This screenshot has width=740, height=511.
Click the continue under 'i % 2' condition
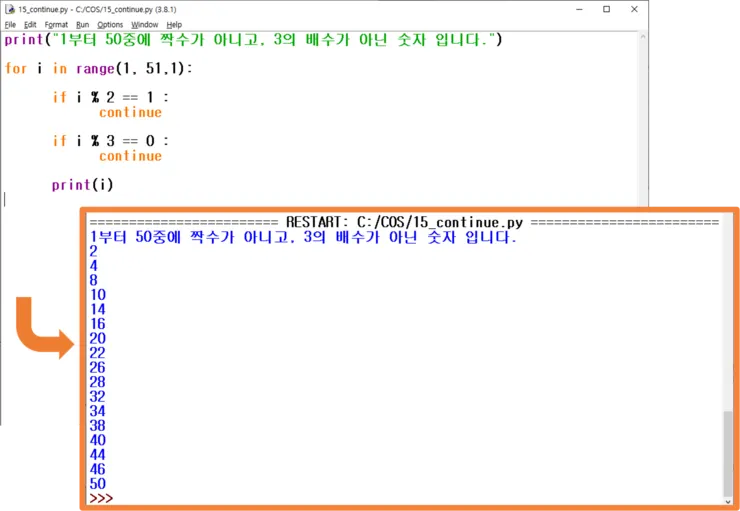point(130,112)
